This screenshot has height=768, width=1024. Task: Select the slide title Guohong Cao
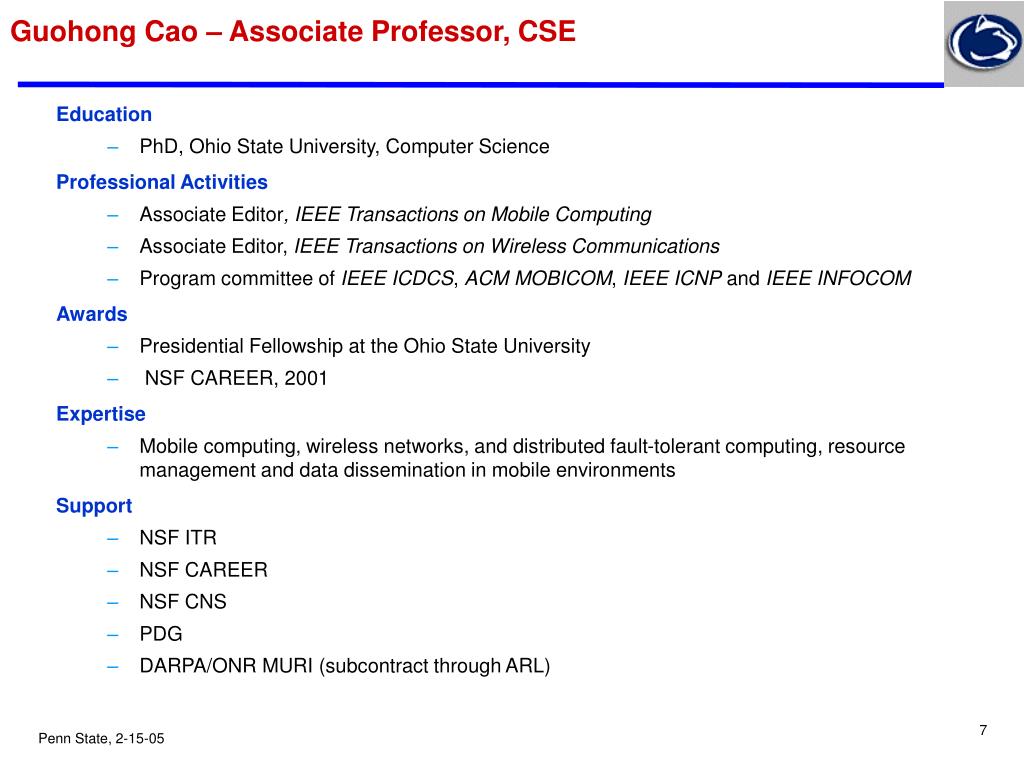(x=293, y=31)
